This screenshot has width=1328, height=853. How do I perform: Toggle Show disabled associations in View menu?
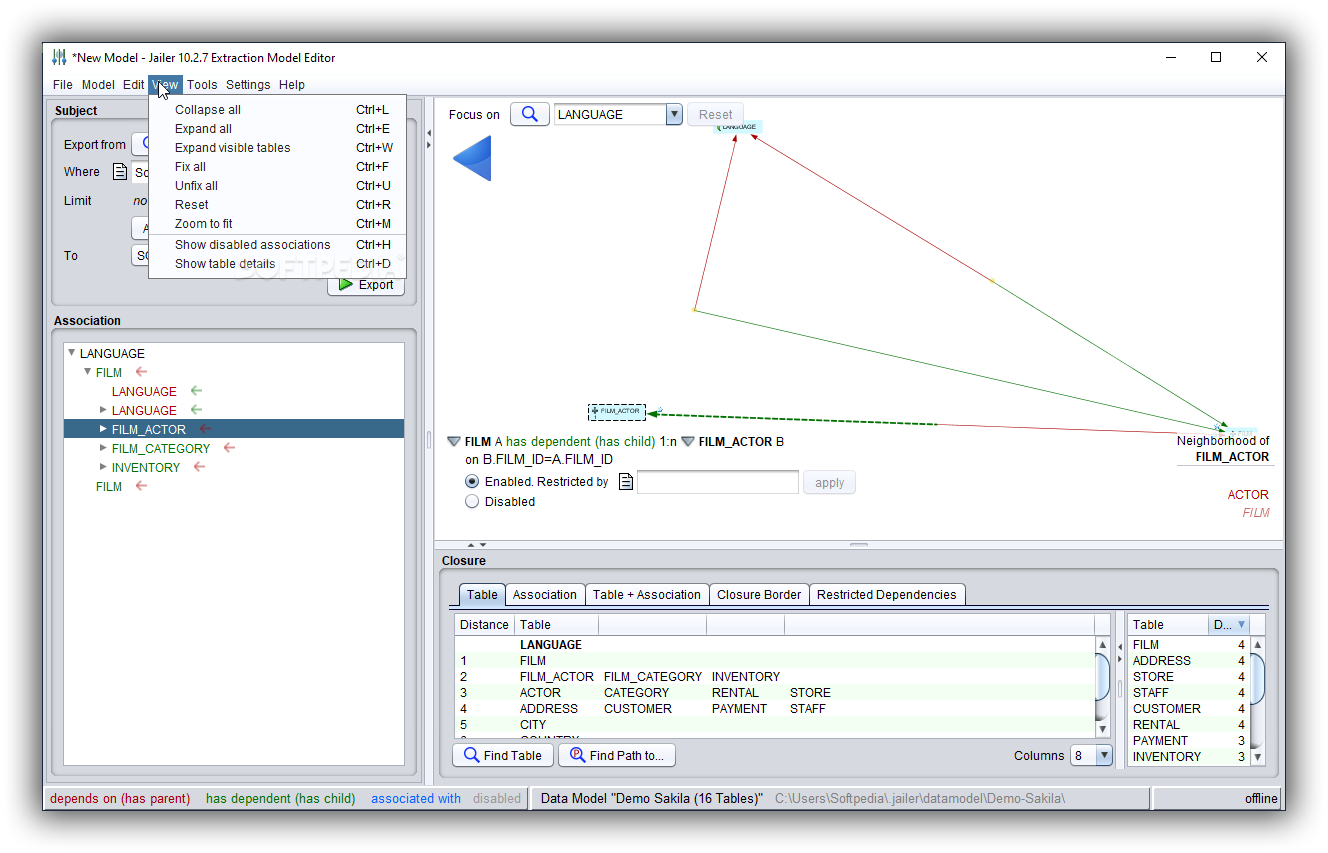pos(277,244)
